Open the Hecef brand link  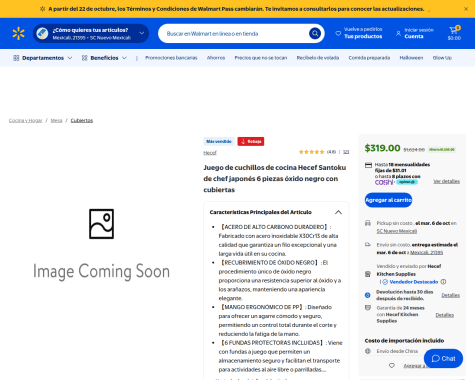tap(210, 153)
